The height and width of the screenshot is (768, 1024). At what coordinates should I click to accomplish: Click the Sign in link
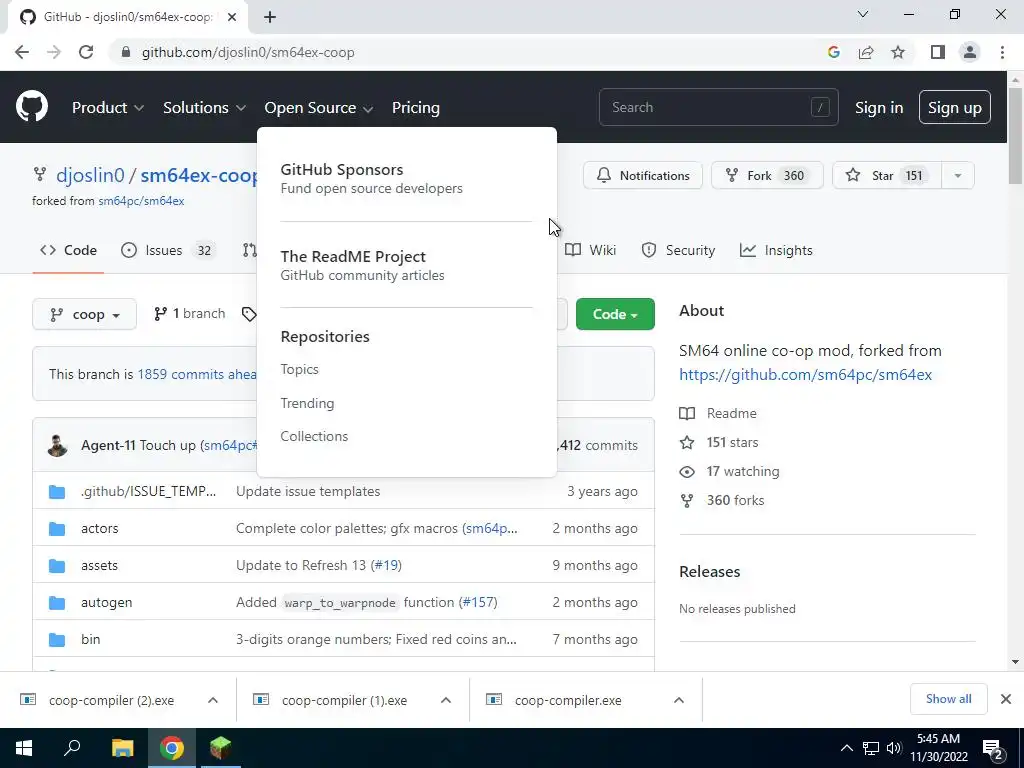point(879,108)
